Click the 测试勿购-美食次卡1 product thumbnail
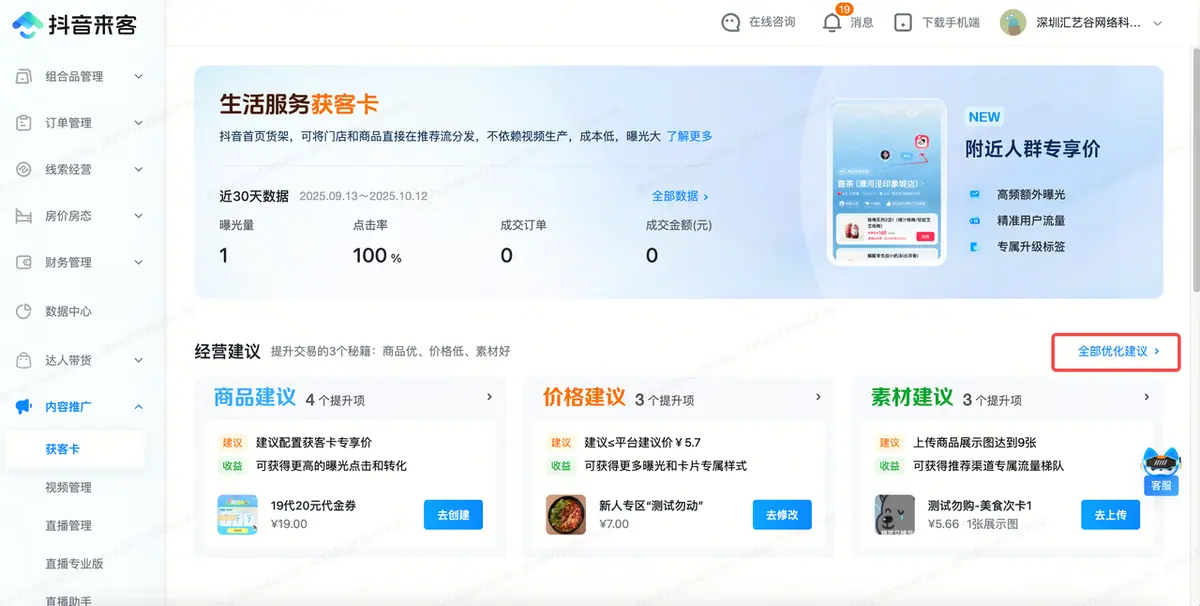Viewport: 1200px width, 606px height. [894, 515]
